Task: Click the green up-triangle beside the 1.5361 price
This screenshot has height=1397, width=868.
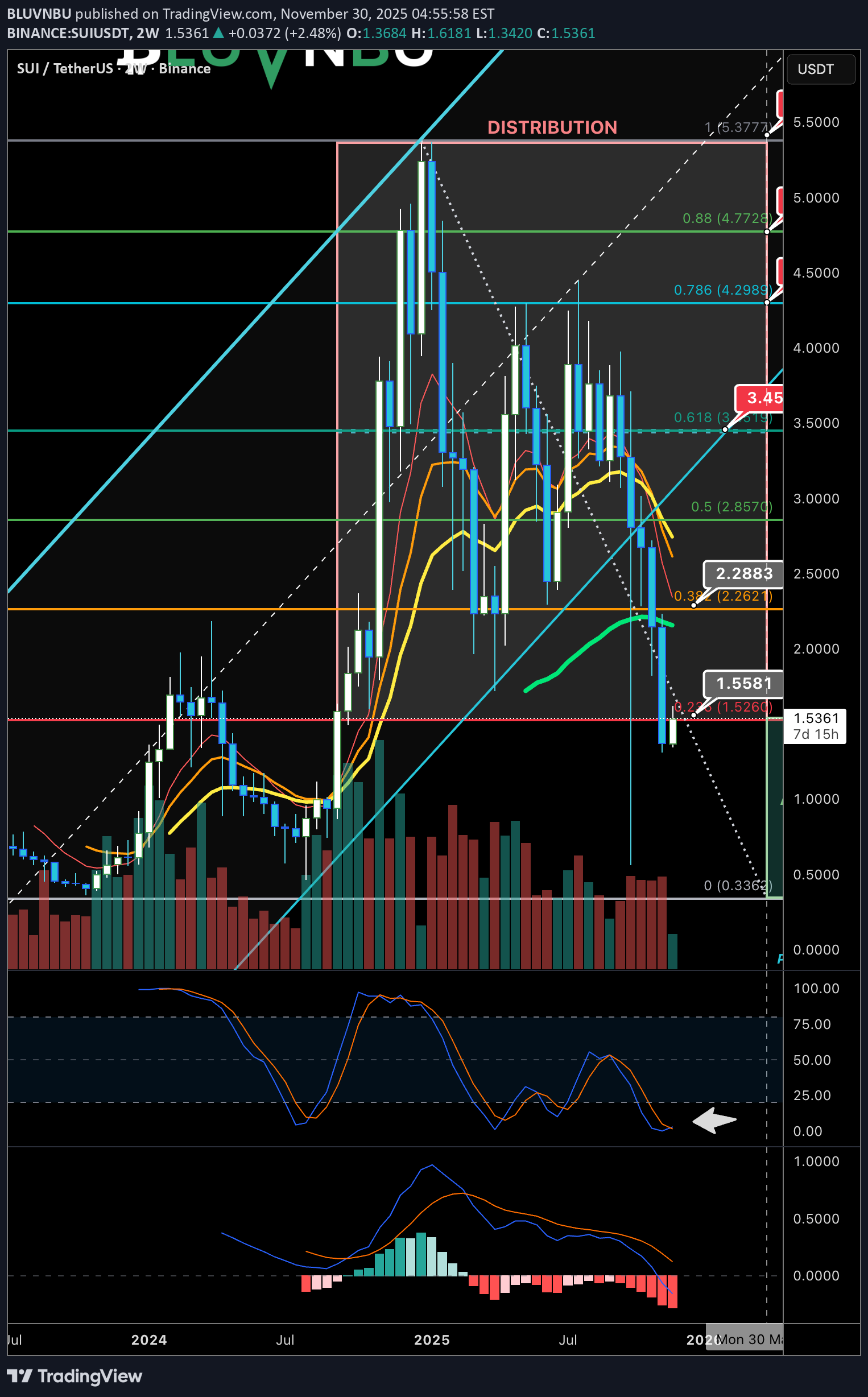Action: [x=218, y=34]
